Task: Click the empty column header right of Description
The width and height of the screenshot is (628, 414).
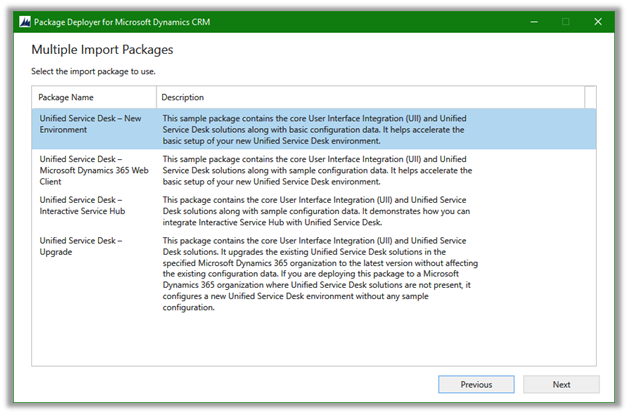Action: pos(591,97)
